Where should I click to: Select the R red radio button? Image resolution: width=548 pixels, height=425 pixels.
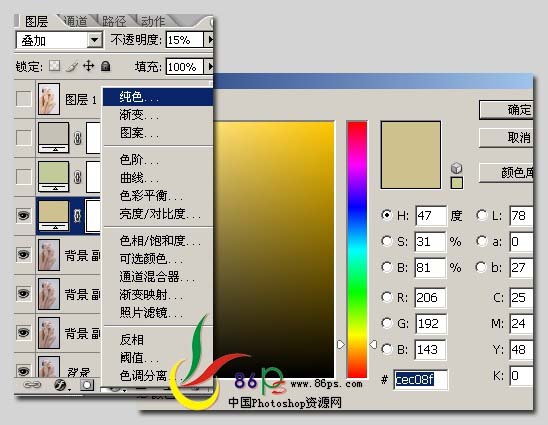click(x=387, y=297)
